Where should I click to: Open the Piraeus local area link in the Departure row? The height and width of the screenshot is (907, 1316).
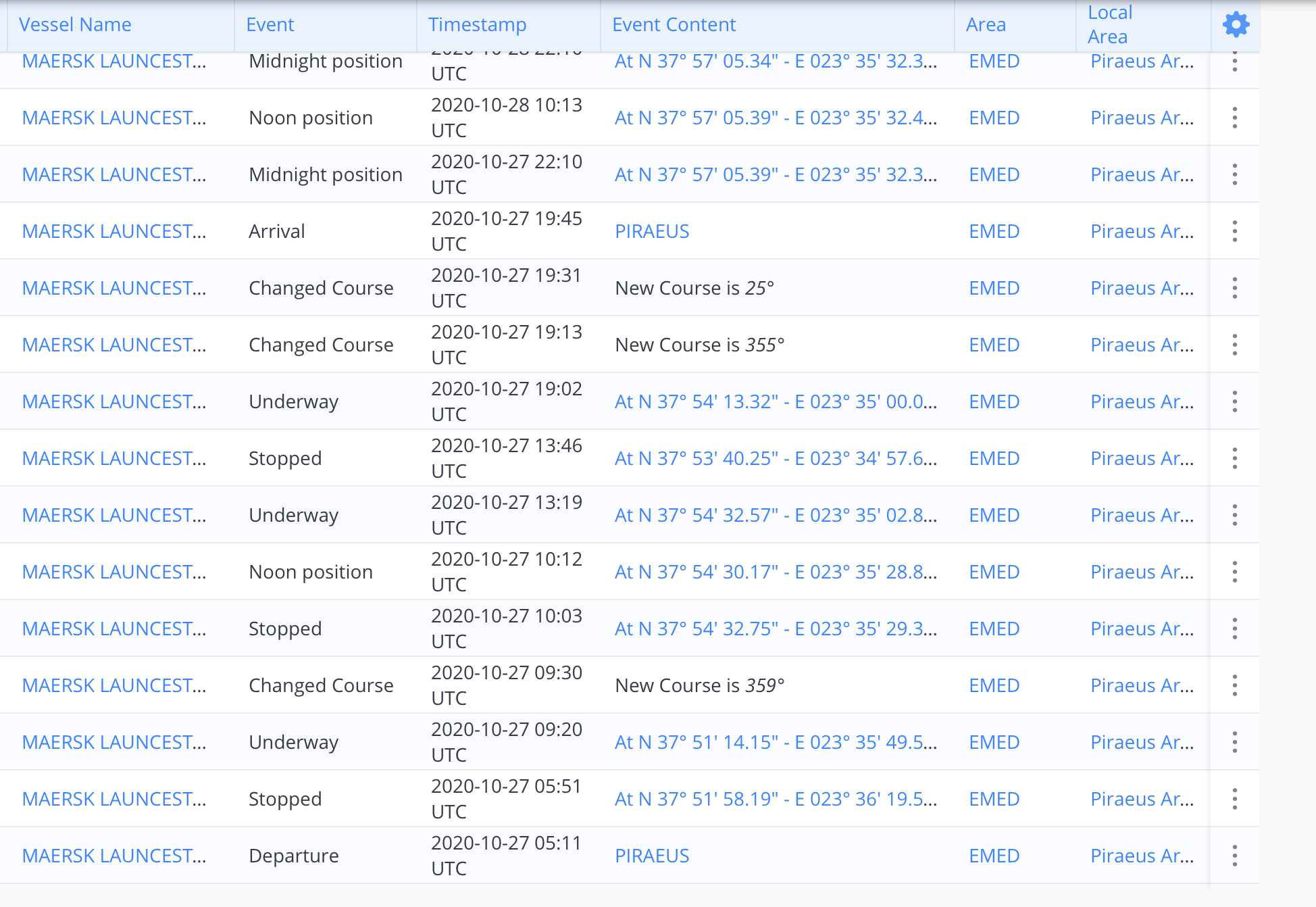pos(1142,856)
